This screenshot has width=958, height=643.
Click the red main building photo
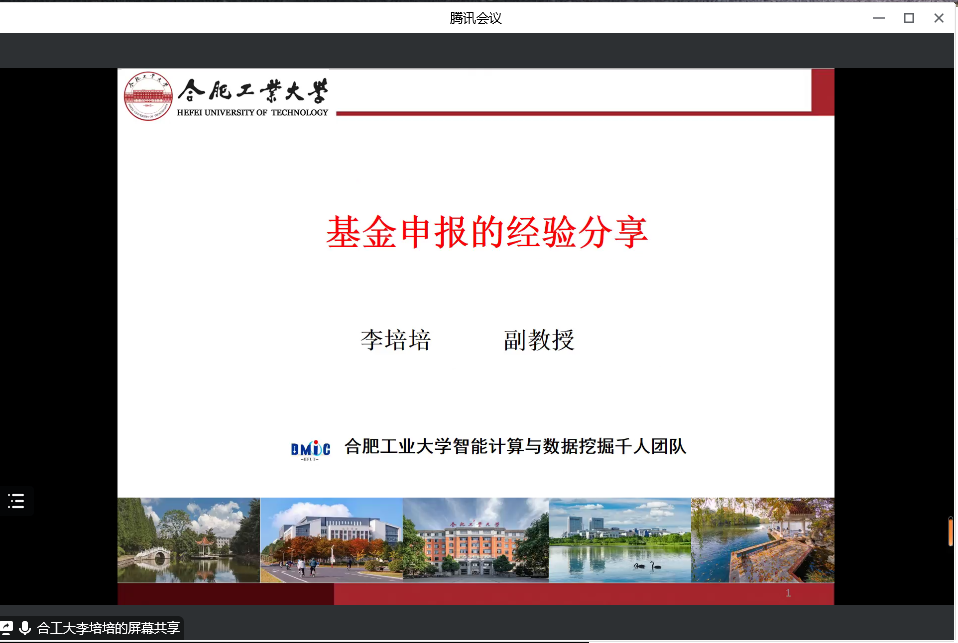pyautogui.click(x=476, y=540)
